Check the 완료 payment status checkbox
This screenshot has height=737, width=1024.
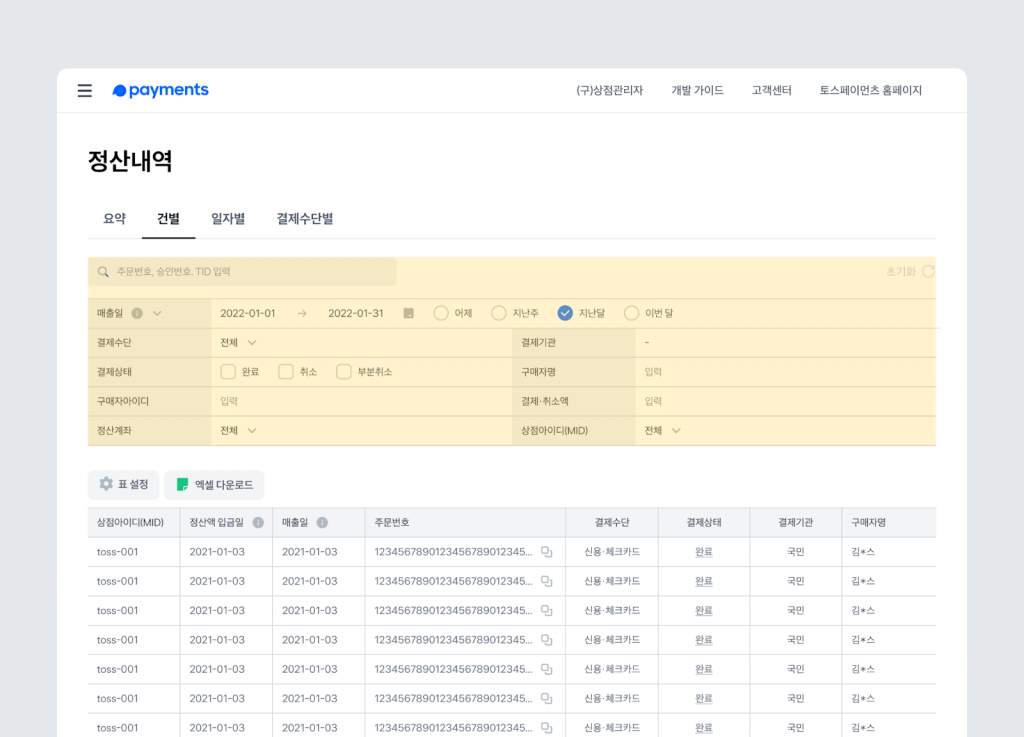[228, 372]
